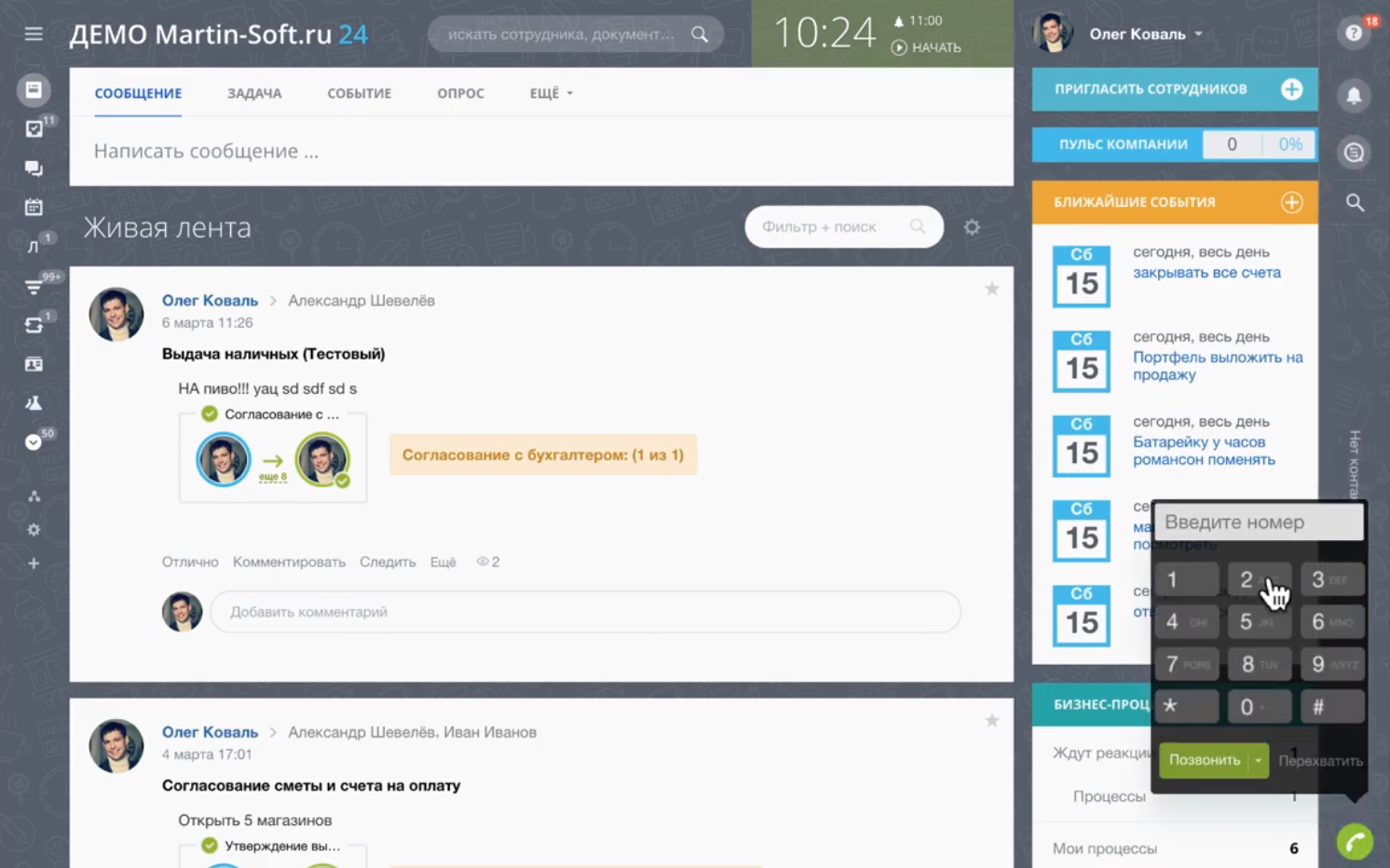Open the chat messages sidebar icon
The height and width of the screenshot is (868, 1390).
[34, 169]
